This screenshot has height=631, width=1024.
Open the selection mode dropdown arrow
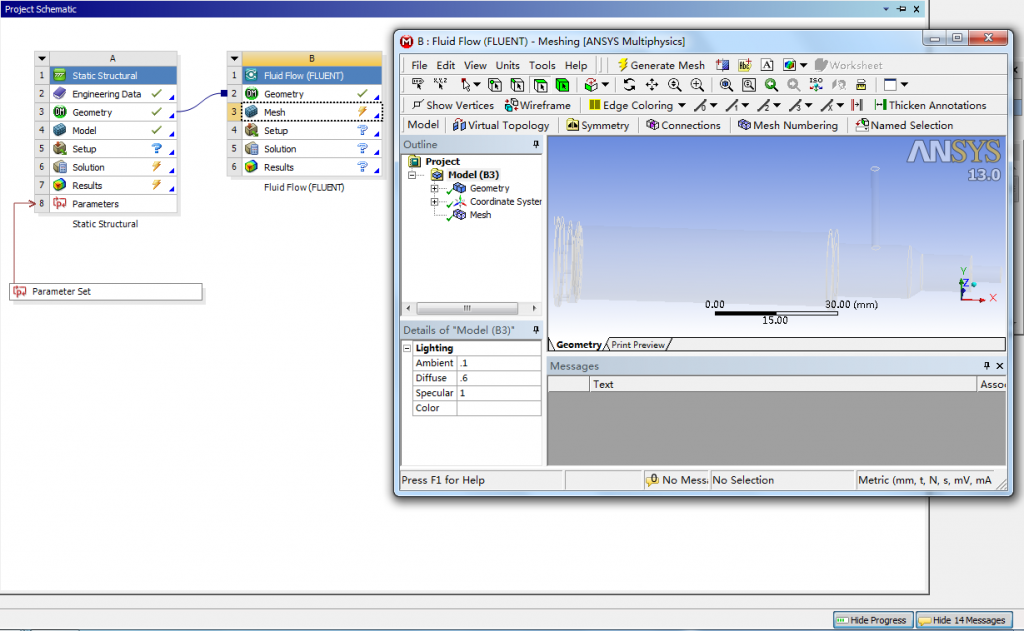[x=477, y=84]
